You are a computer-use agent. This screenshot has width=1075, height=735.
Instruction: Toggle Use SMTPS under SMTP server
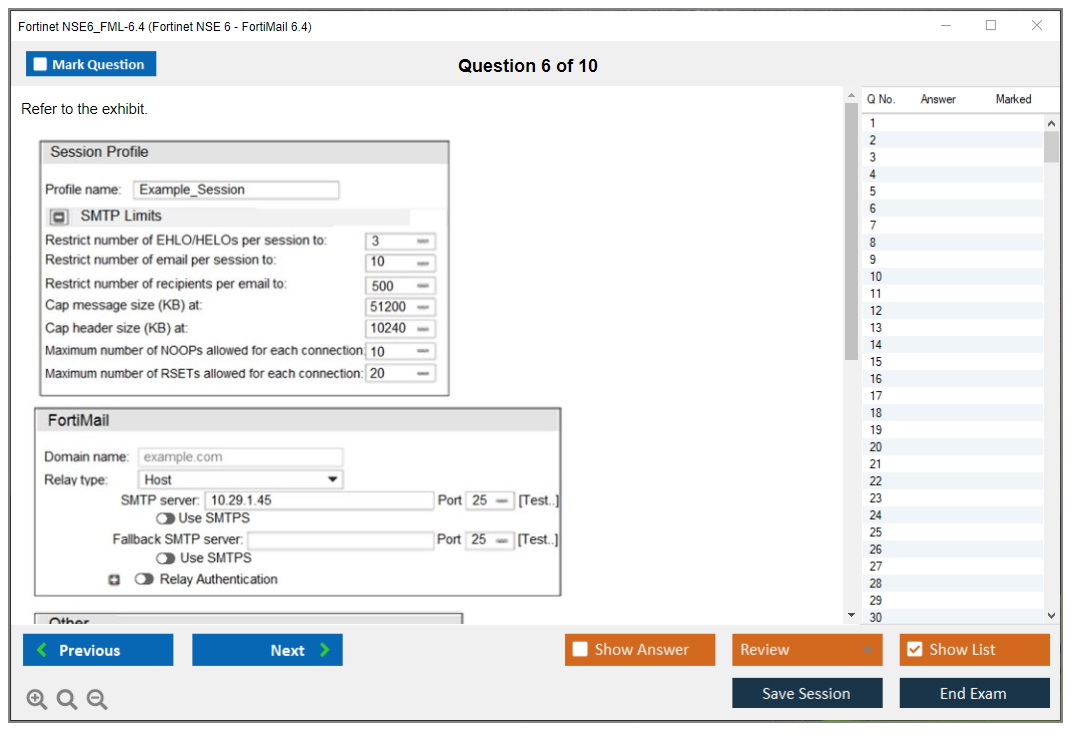point(165,519)
